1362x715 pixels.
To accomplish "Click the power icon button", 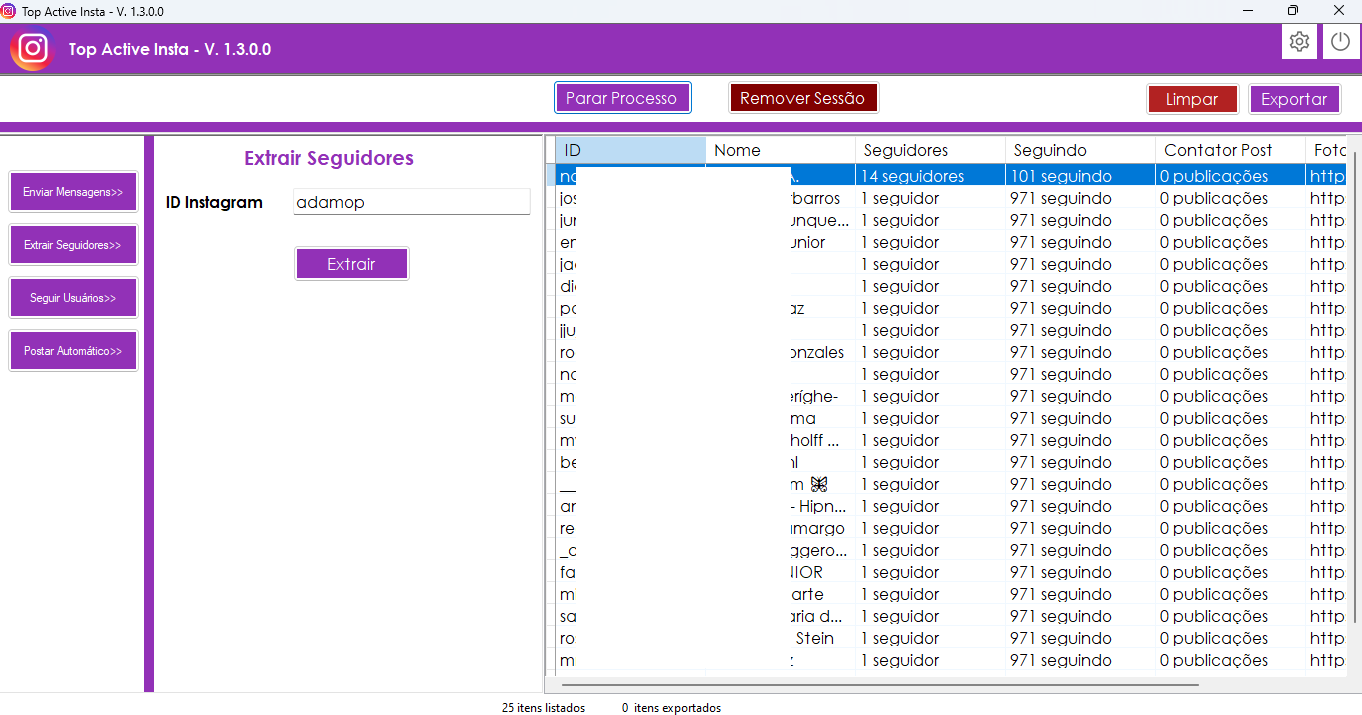I will pyautogui.click(x=1341, y=42).
